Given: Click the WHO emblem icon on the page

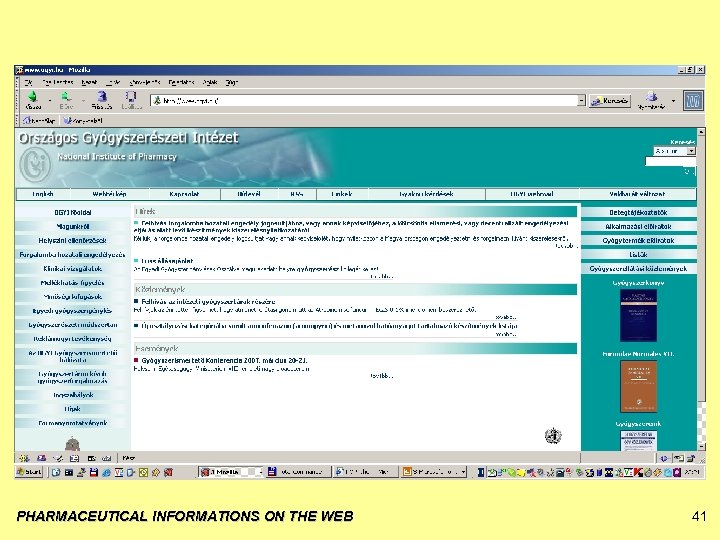Looking at the screenshot, I should click(x=553, y=435).
